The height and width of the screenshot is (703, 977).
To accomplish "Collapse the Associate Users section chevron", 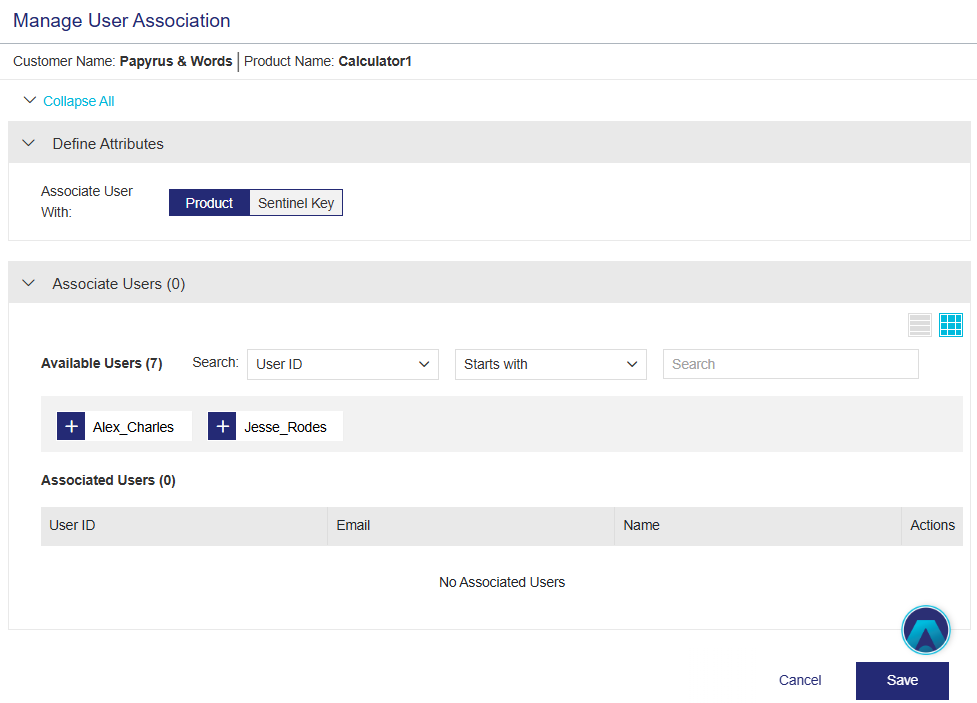I will tap(28, 284).
